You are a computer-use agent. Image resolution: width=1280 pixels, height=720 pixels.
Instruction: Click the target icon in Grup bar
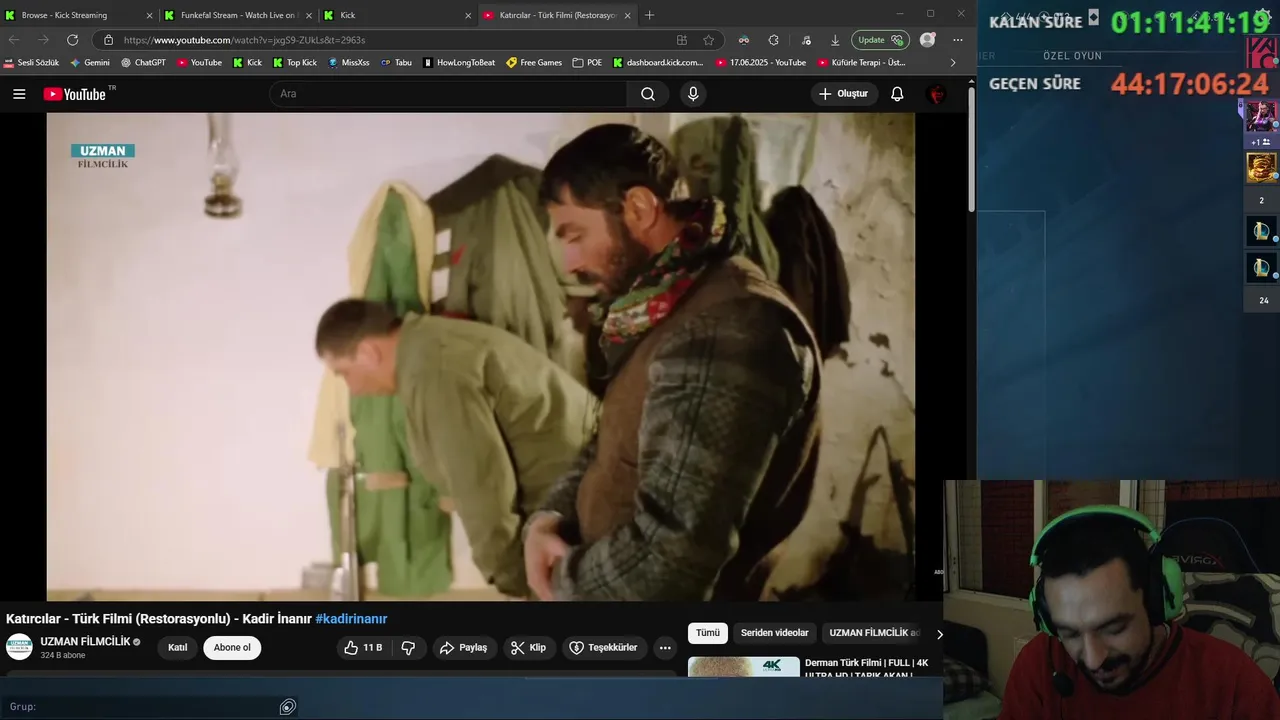(287, 707)
